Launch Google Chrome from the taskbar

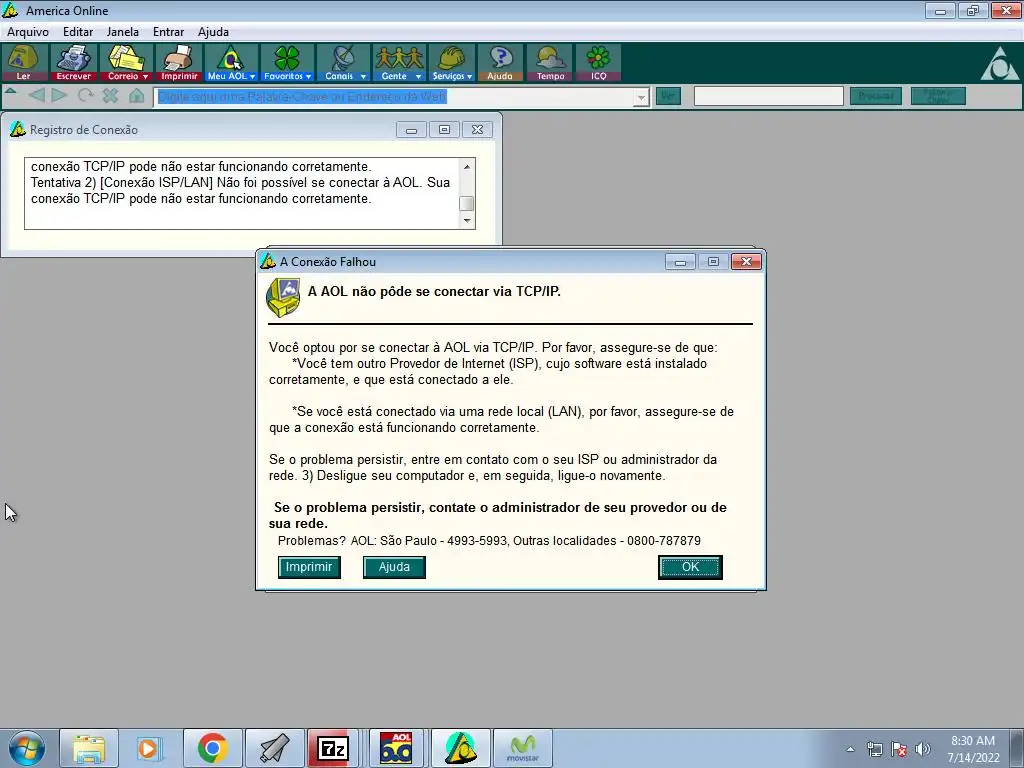click(x=212, y=748)
